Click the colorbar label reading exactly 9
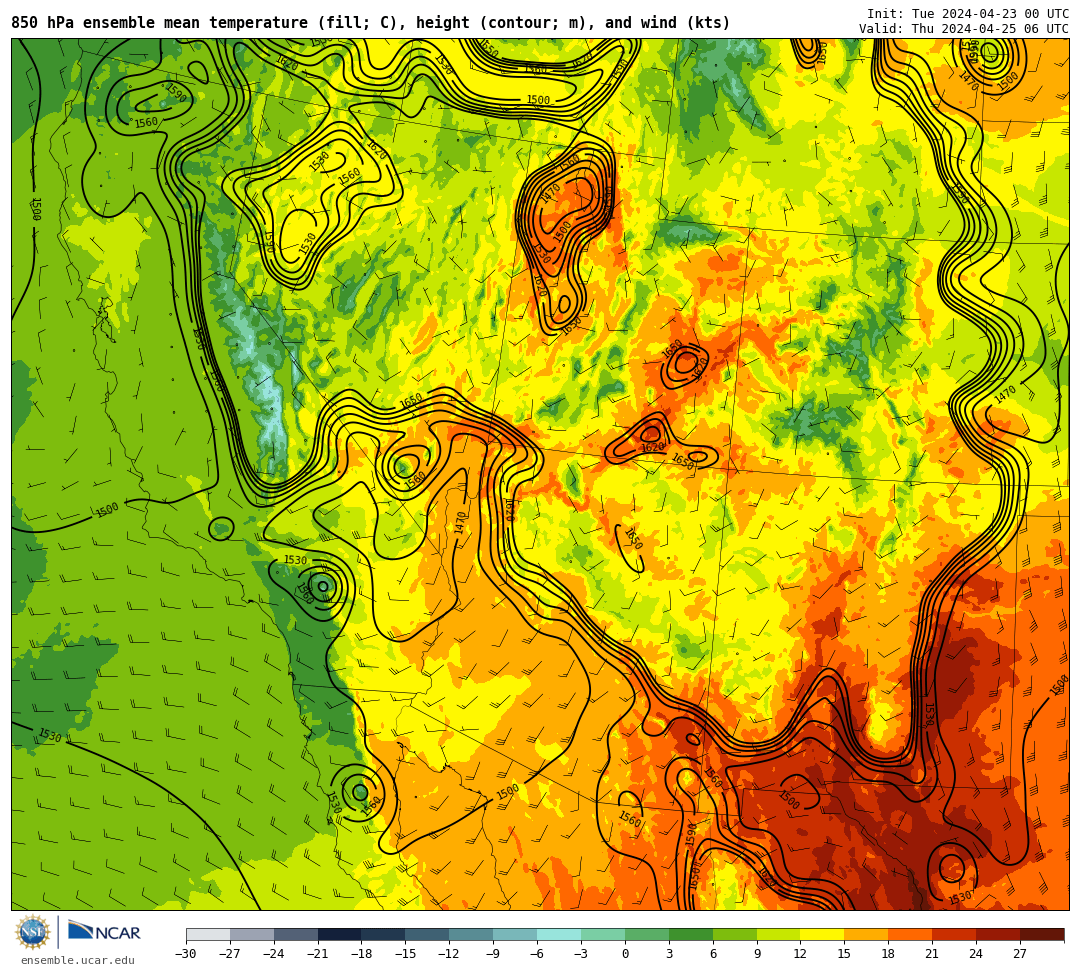The width and height of the screenshot is (1080, 973). 757,954
